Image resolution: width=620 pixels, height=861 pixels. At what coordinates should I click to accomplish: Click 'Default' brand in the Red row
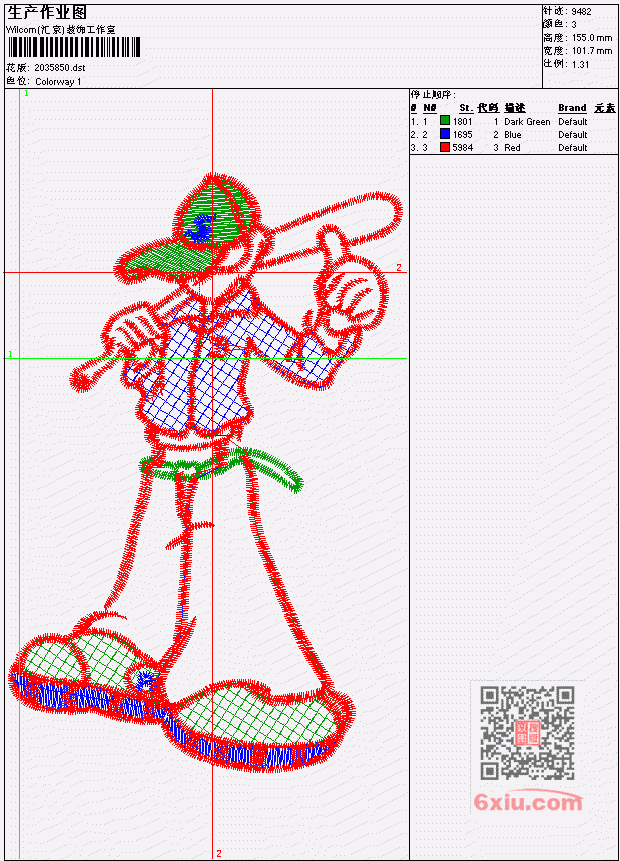click(573, 148)
